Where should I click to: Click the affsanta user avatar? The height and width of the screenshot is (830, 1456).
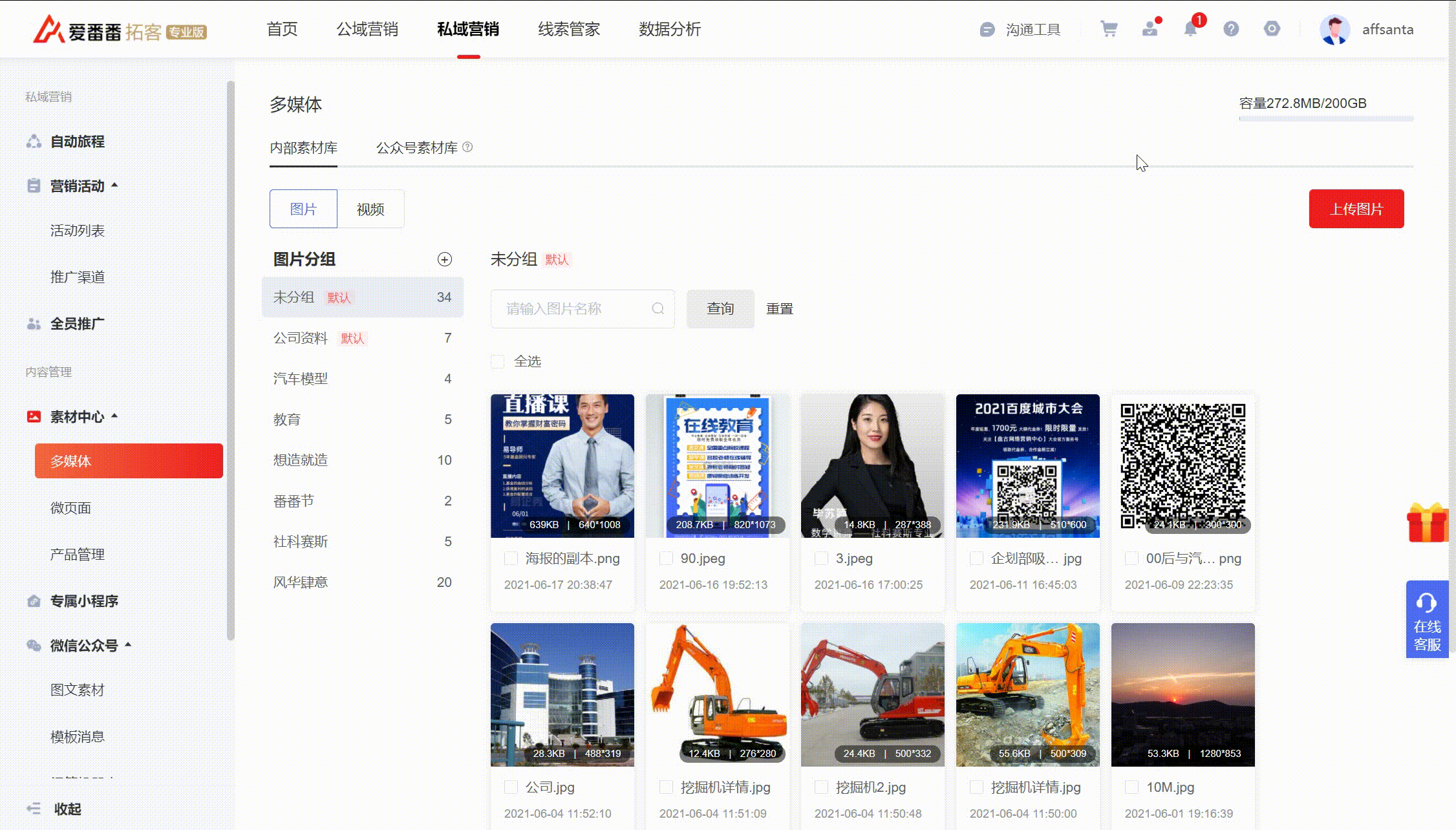point(1334,30)
